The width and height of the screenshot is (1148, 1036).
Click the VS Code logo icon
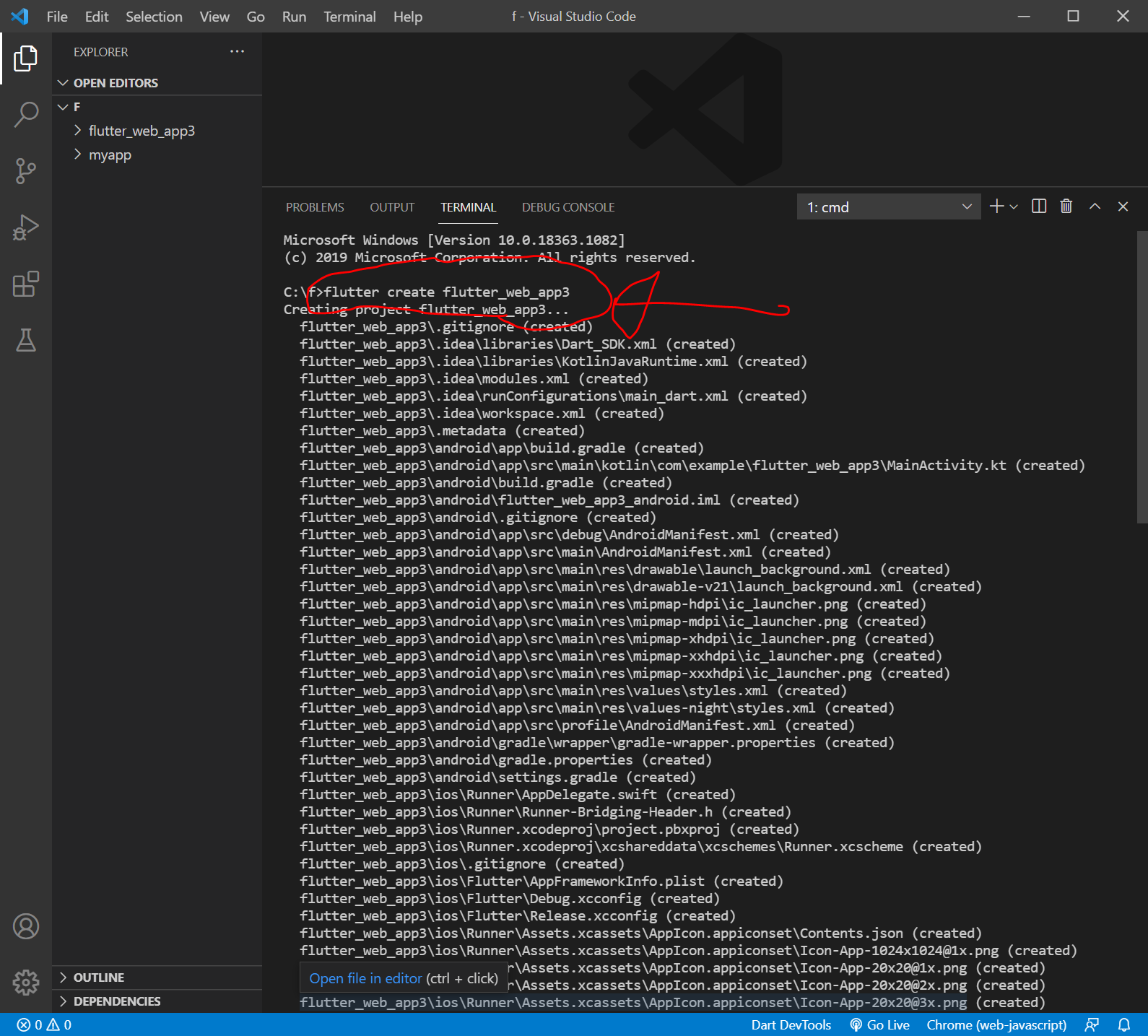19,16
